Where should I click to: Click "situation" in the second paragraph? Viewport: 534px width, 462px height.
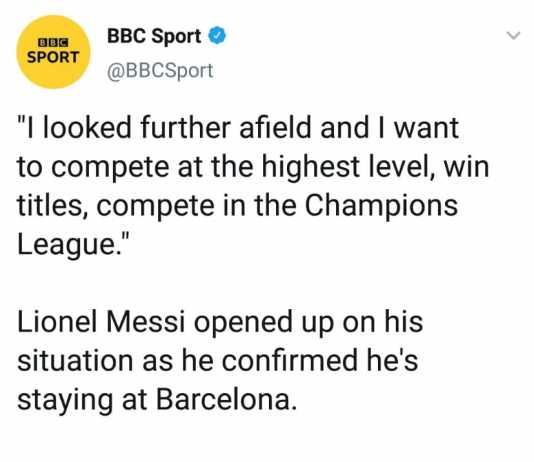coord(75,360)
